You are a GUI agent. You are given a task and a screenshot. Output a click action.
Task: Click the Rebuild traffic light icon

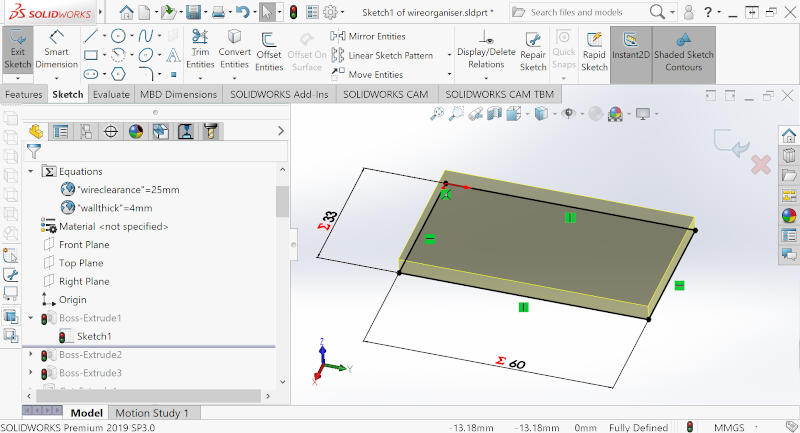[293, 12]
